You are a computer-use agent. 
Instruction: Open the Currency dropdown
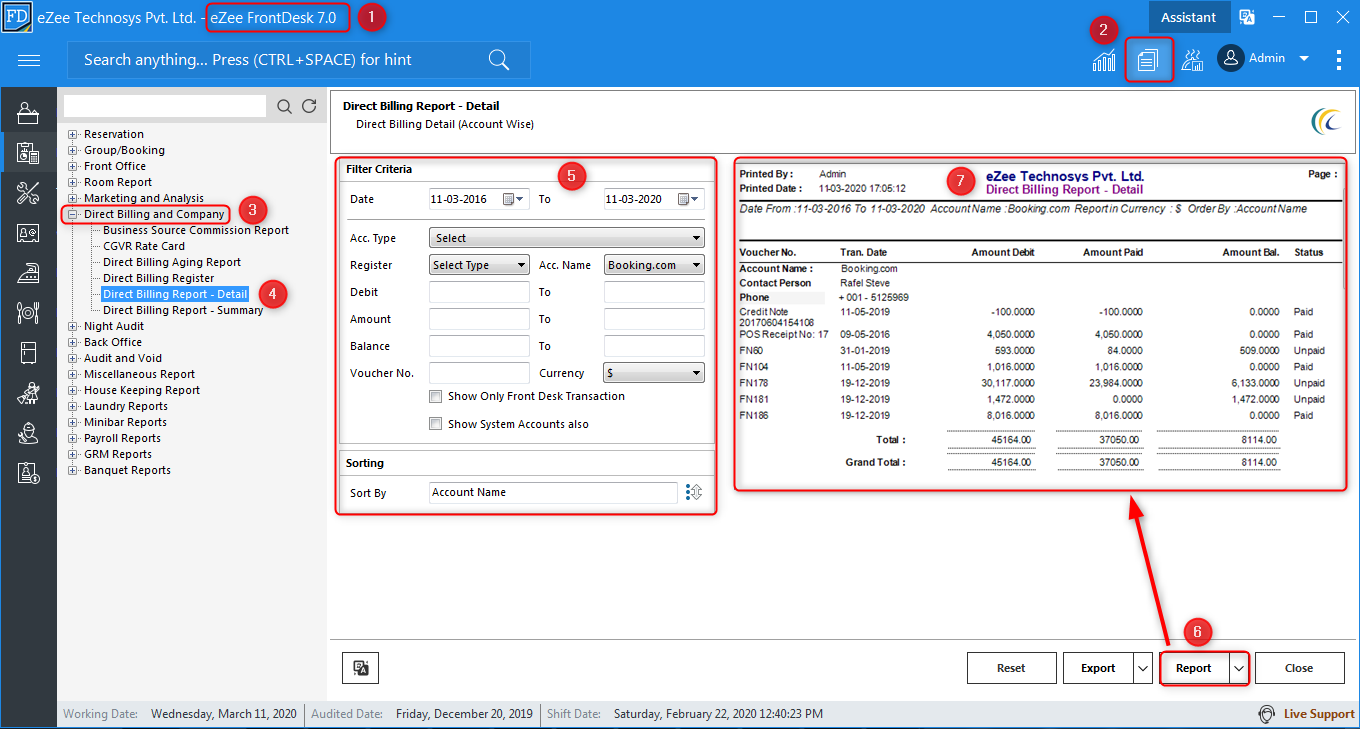pos(654,373)
